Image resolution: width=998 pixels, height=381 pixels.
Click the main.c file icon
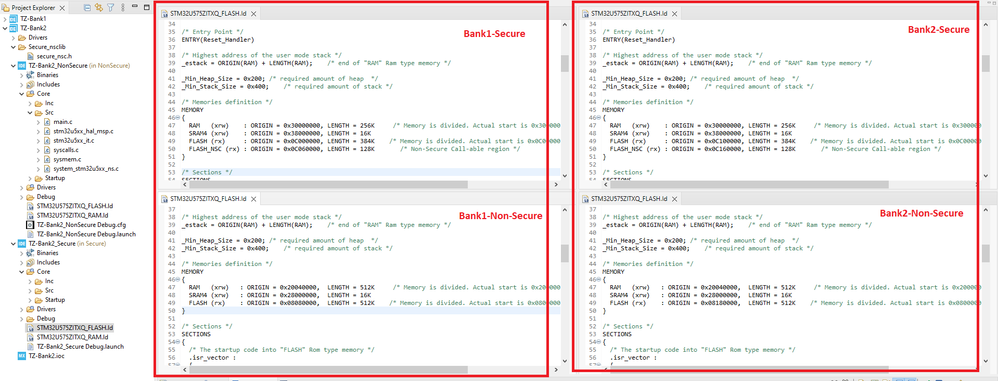point(46,121)
